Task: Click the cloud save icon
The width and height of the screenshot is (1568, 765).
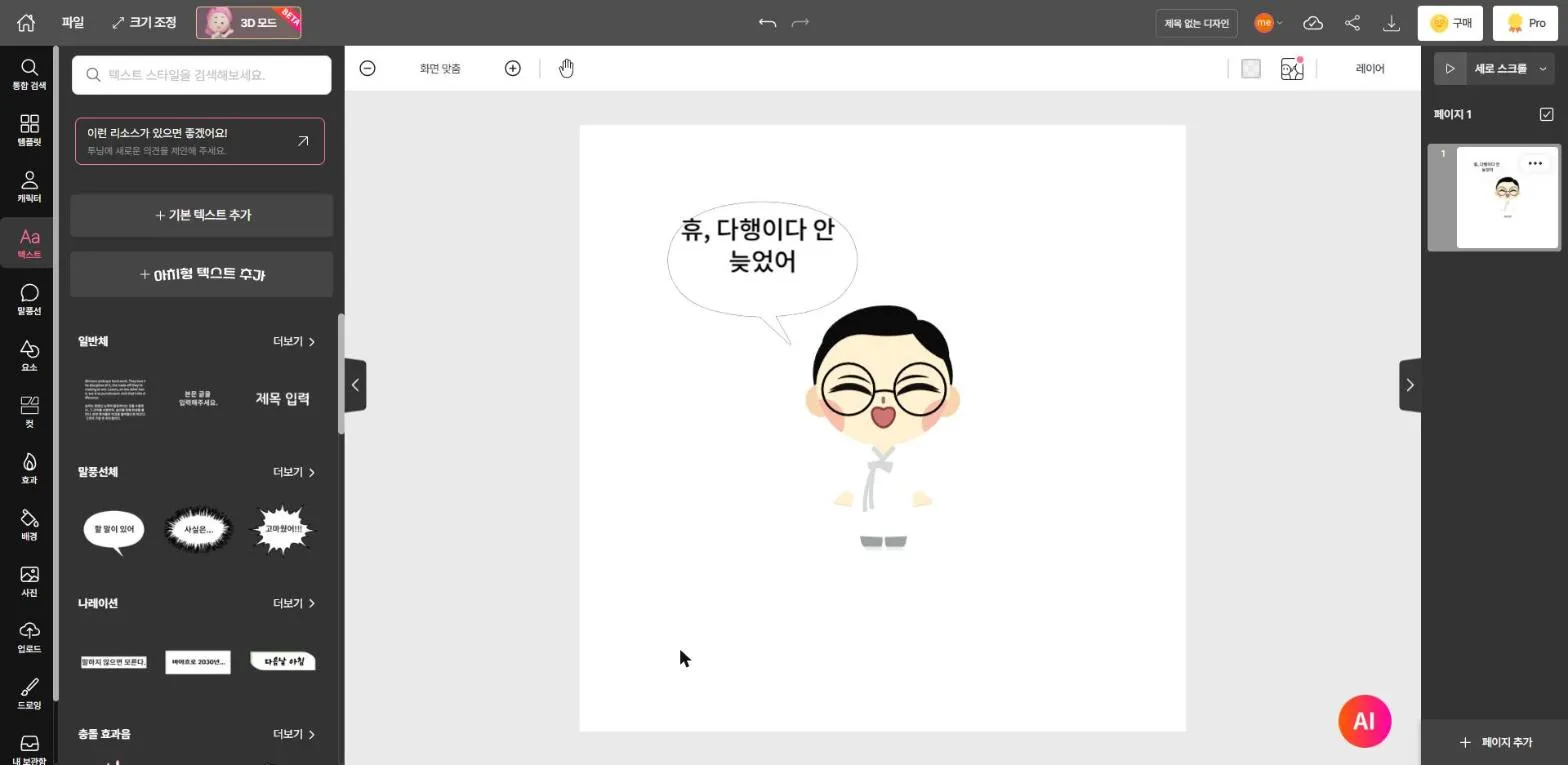Action: point(1313,23)
